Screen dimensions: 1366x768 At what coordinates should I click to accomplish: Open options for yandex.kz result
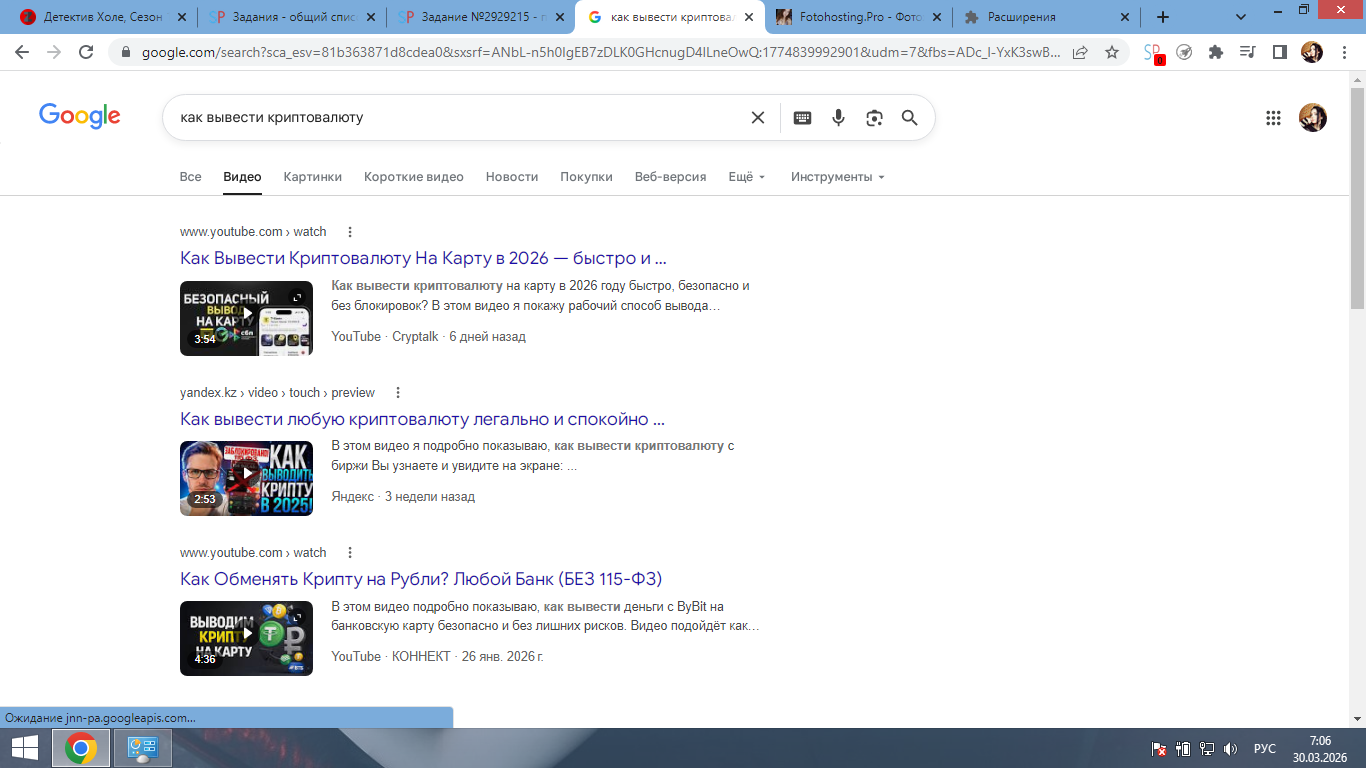pyautogui.click(x=398, y=393)
